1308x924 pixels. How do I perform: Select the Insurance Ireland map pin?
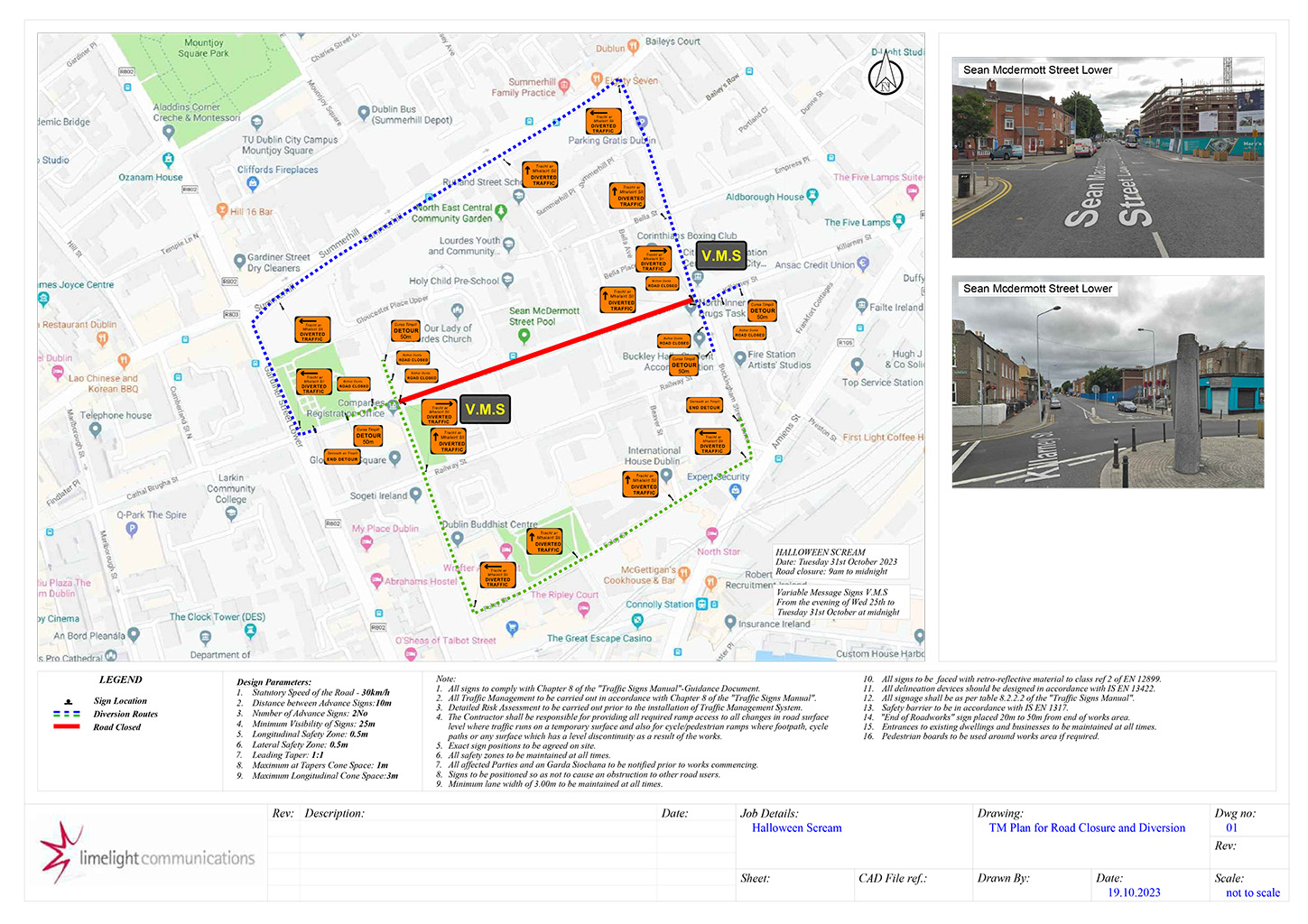(x=730, y=622)
